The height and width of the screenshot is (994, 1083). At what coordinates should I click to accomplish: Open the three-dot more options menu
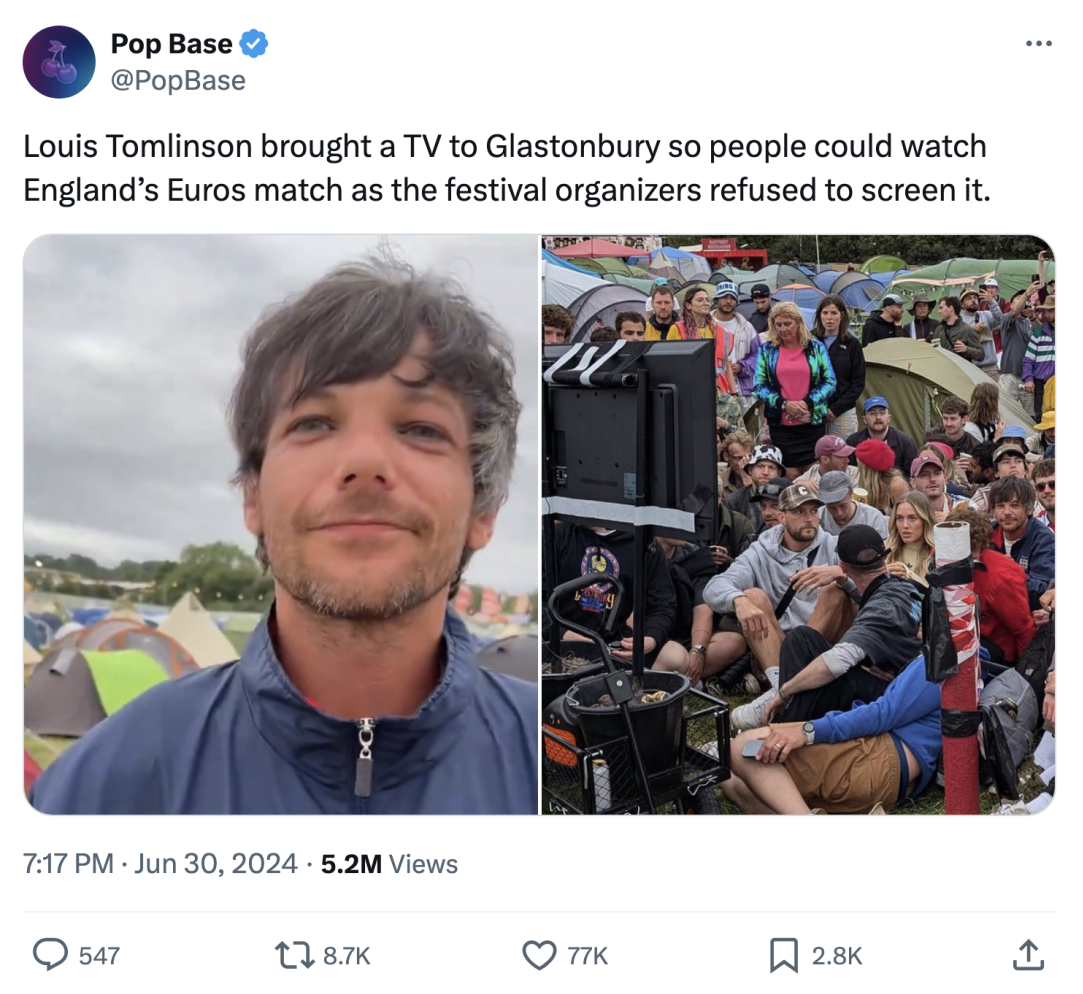pos(1038,44)
